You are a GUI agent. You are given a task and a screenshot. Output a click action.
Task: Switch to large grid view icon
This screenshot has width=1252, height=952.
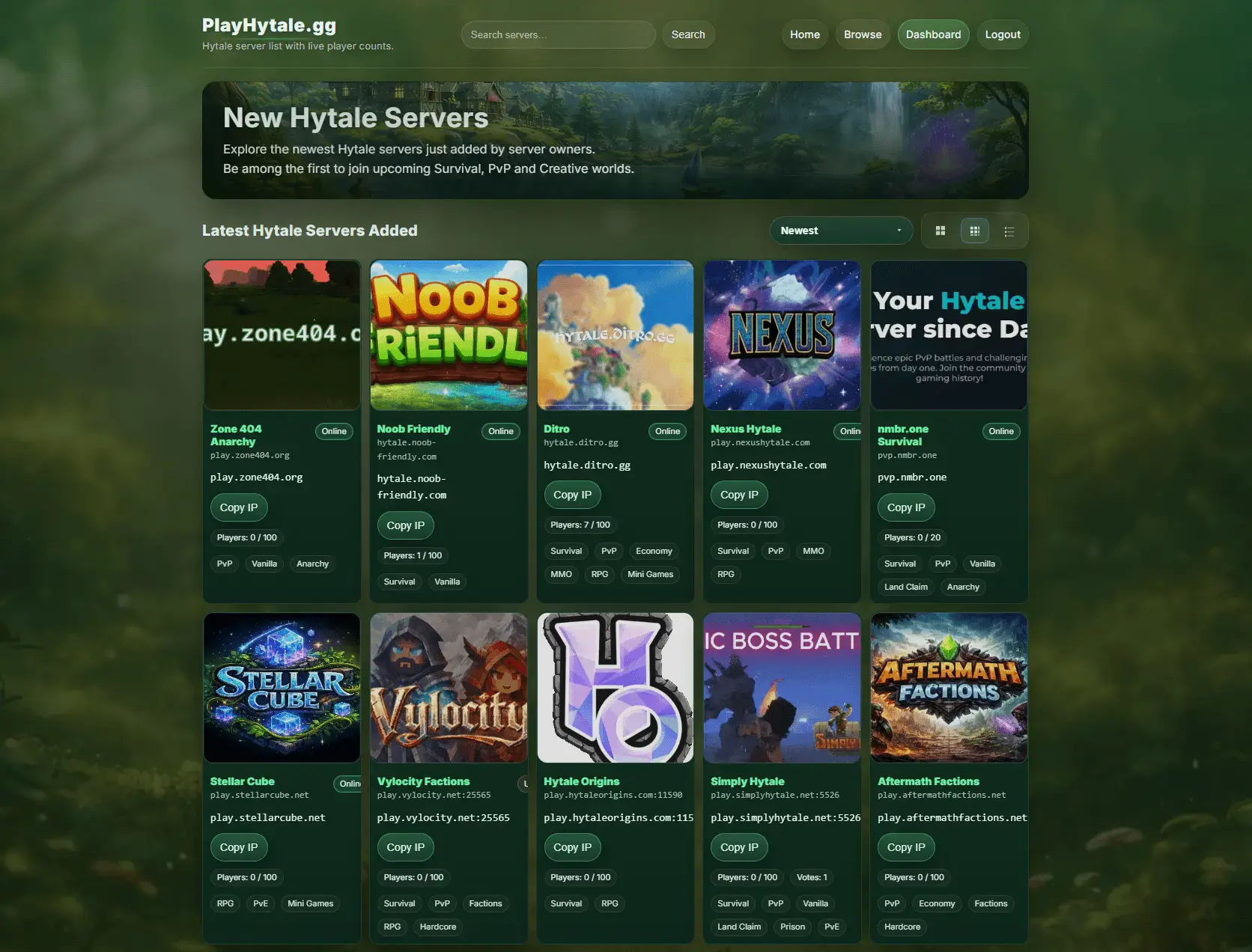pos(940,231)
